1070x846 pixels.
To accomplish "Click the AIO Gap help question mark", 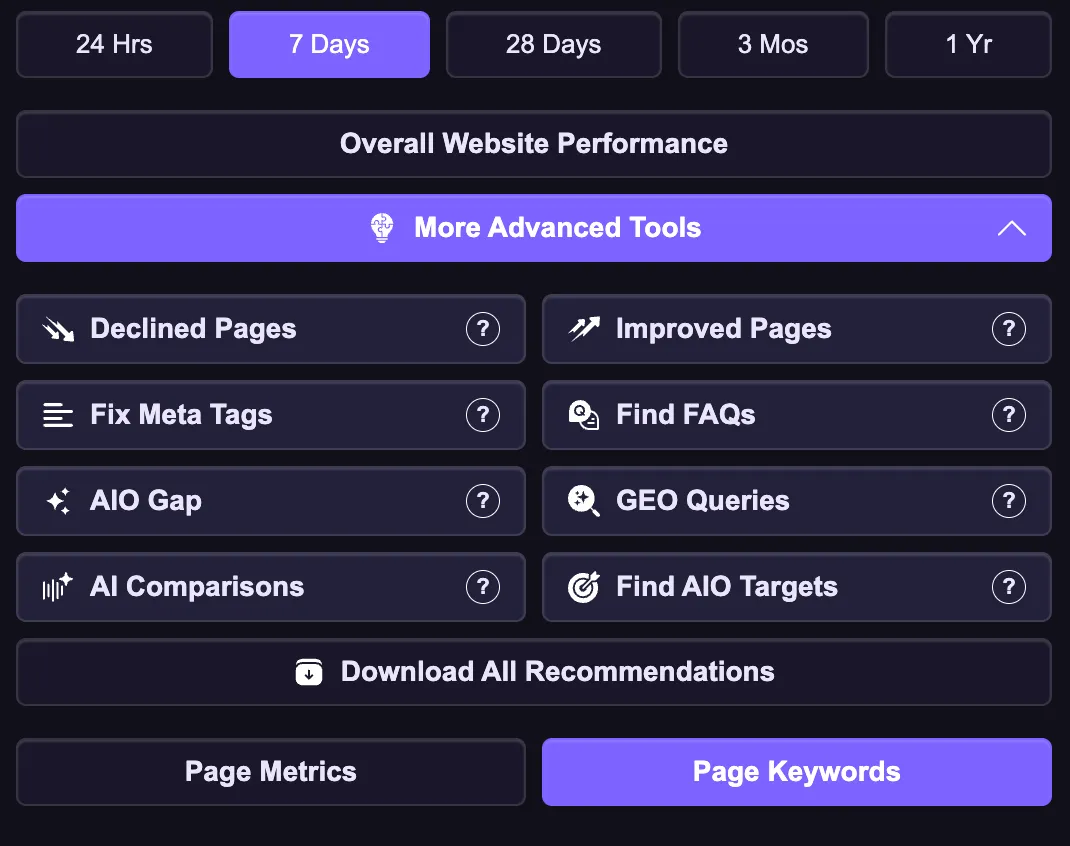I will pos(483,501).
